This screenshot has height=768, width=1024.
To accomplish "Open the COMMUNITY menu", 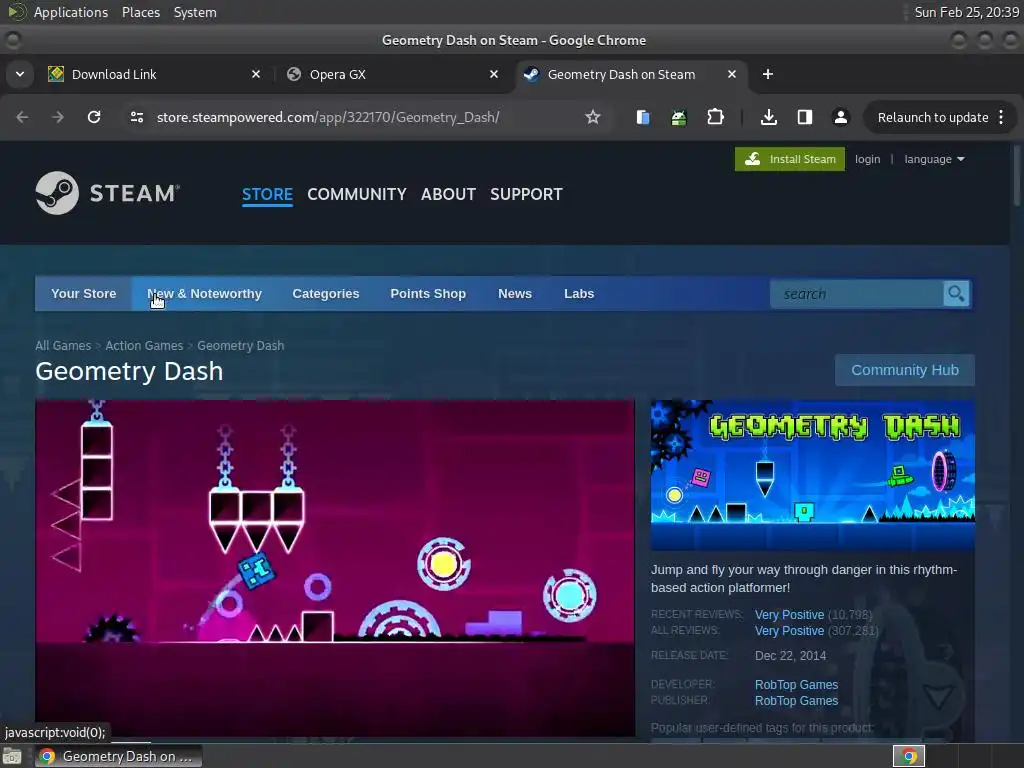I will (357, 194).
